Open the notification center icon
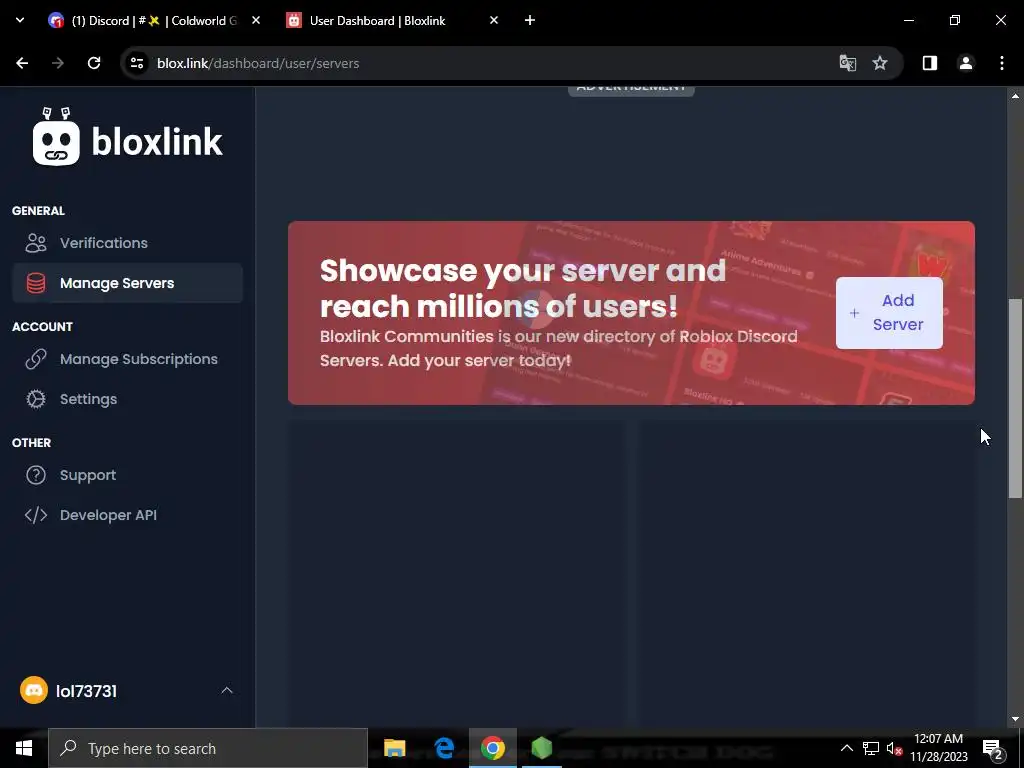 click(x=993, y=748)
